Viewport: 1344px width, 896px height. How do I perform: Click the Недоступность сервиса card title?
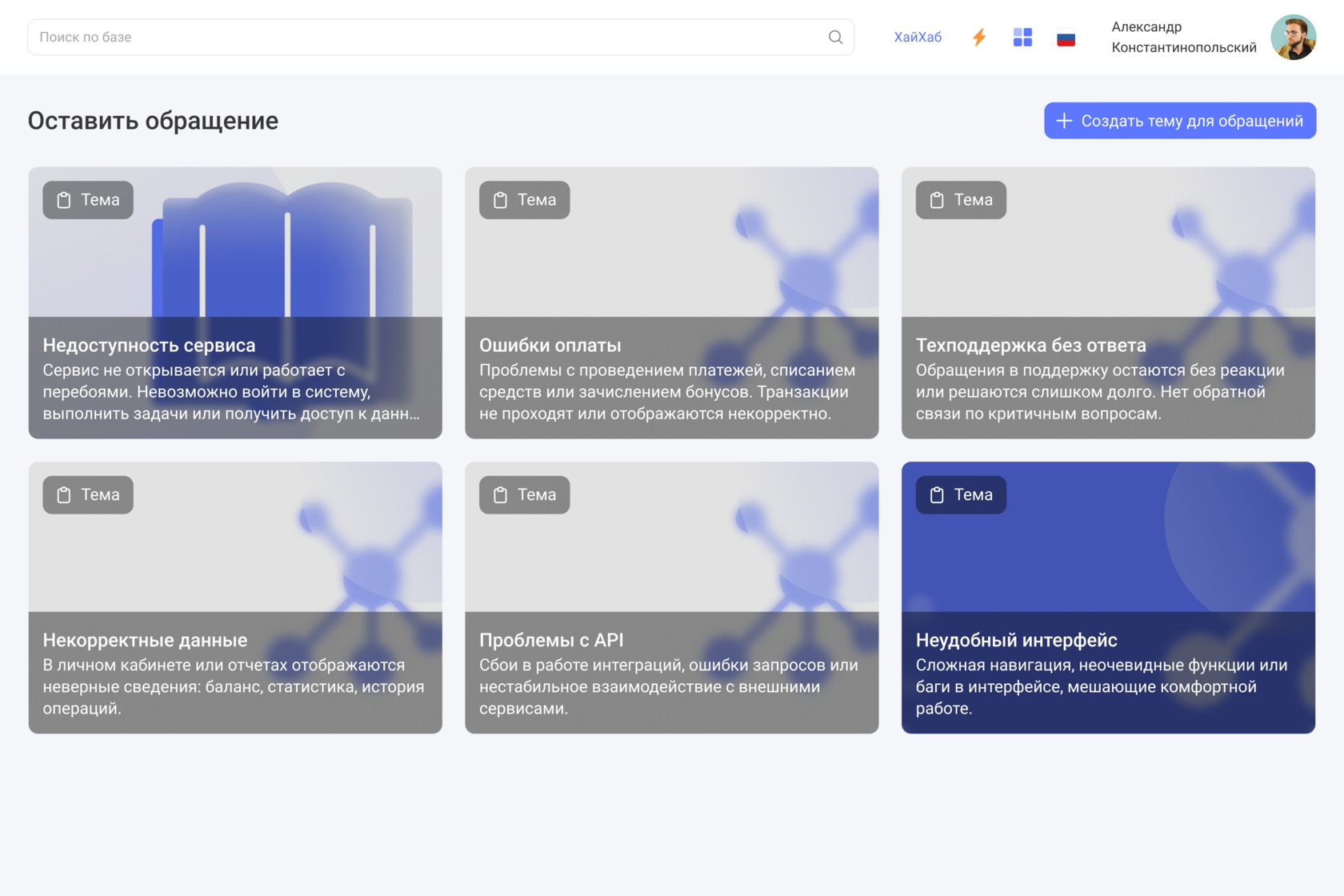(149, 346)
